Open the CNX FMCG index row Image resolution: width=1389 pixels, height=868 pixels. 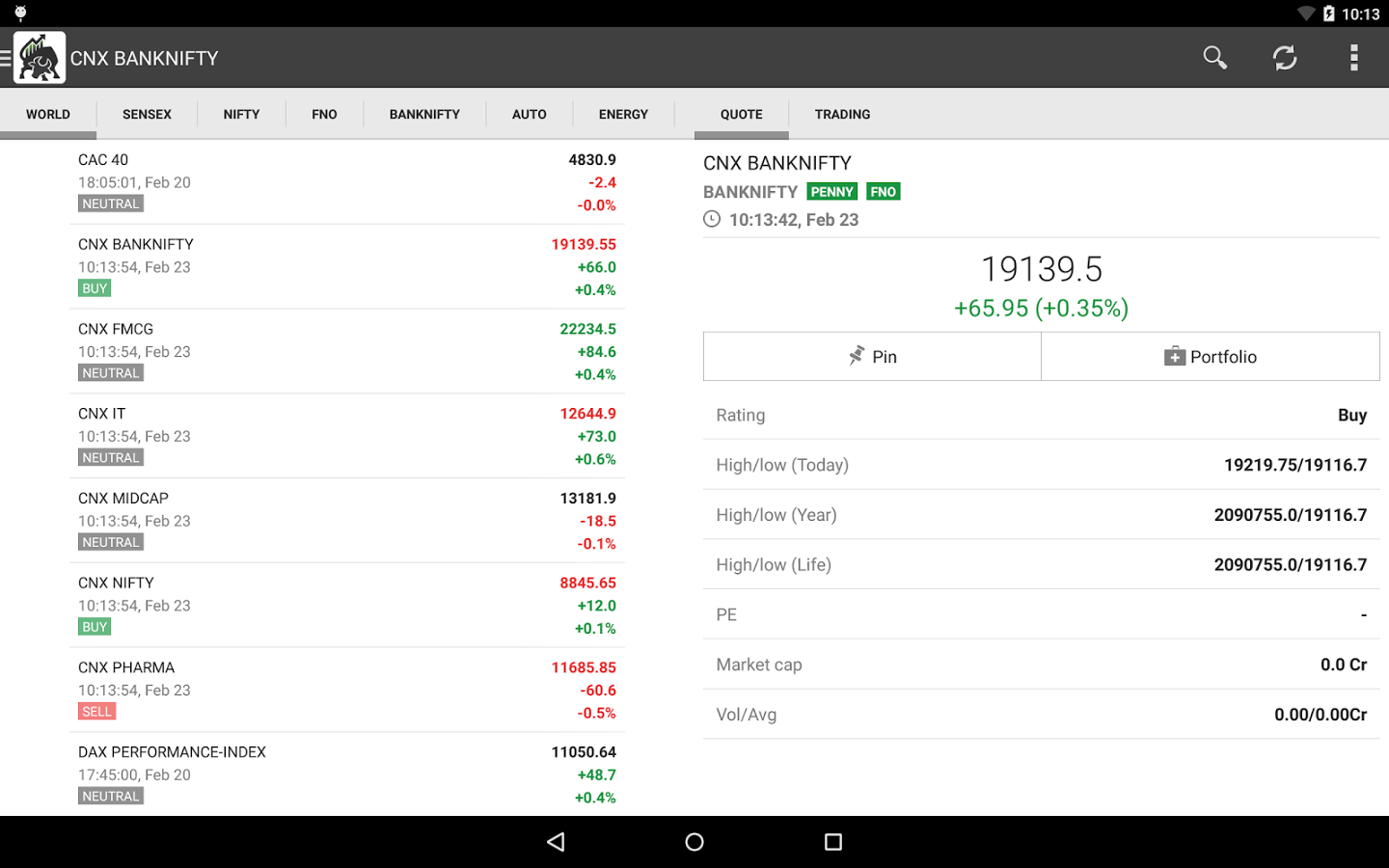coord(347,351)
